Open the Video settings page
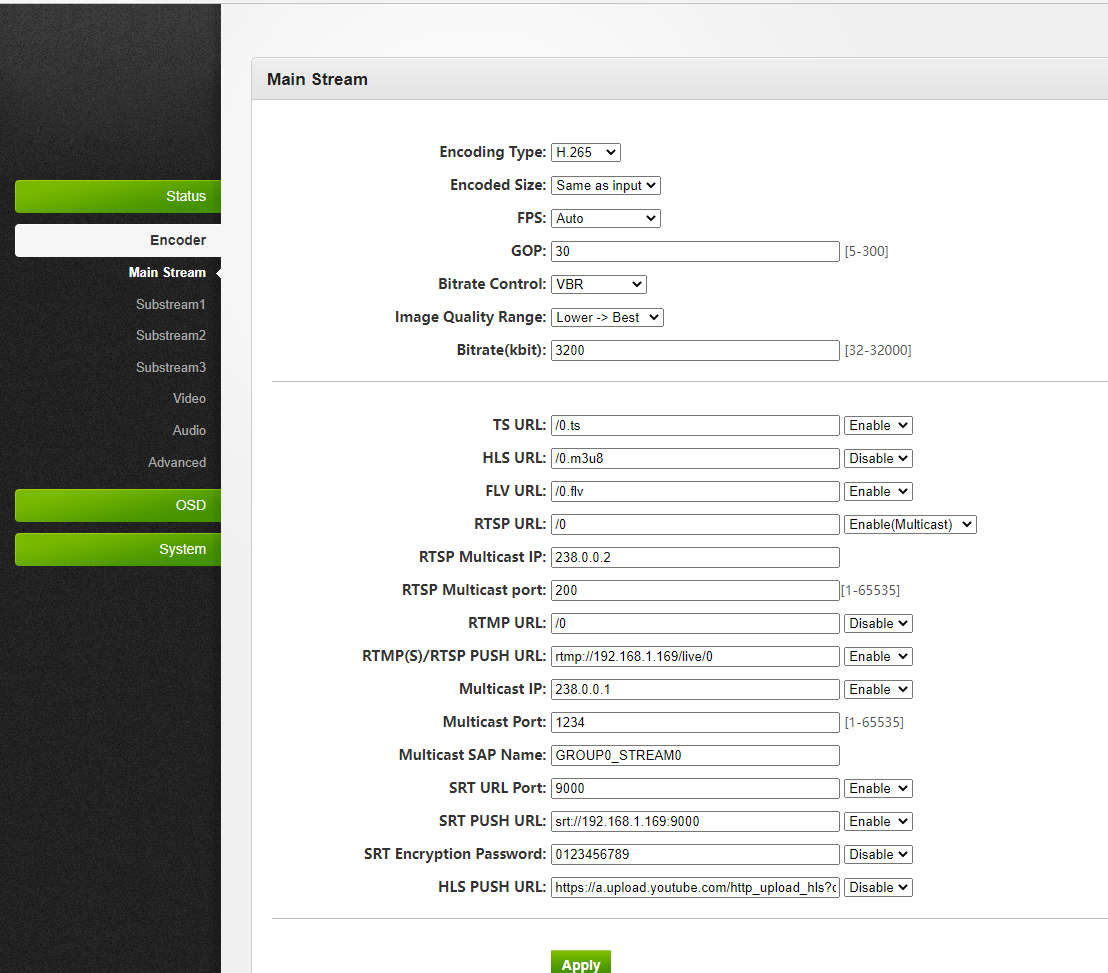The height and width of the screenshot is (973, 1108). pos(189,399)
